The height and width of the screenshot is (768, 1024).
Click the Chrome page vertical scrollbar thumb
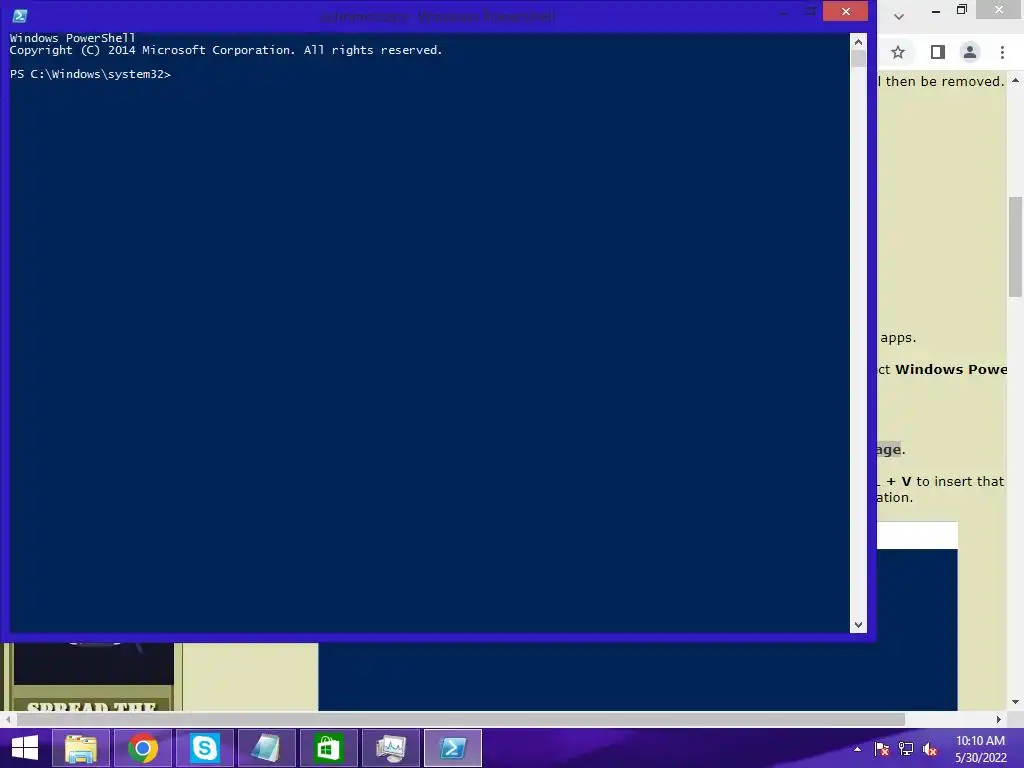(x=1016, y=246)
